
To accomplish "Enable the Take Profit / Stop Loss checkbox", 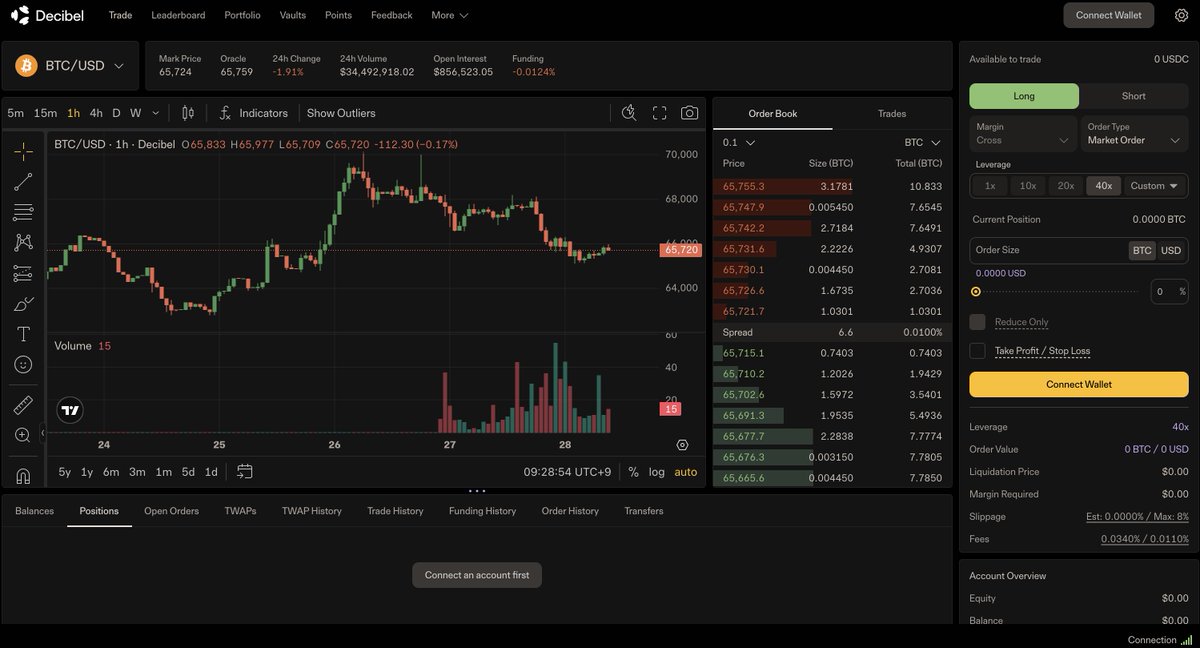I will point(977,351).
